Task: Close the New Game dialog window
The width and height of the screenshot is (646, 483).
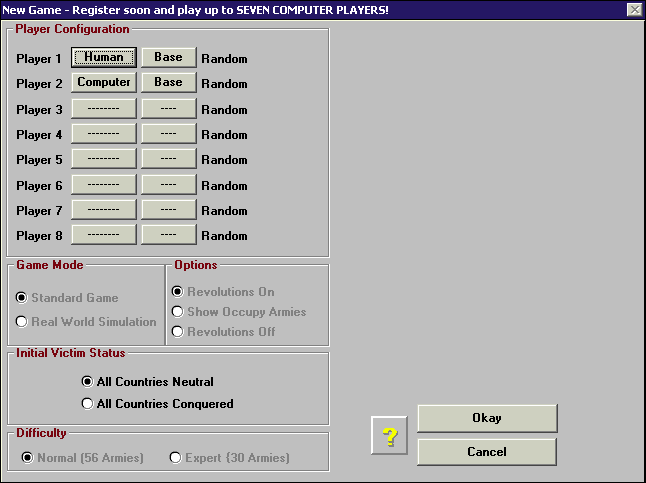Action: [x=634, y=9]
